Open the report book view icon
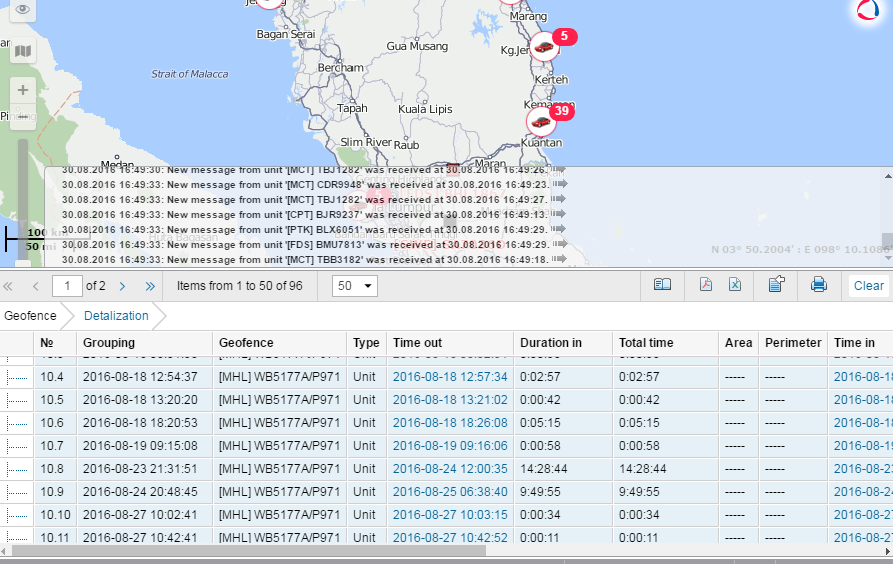The height and width of the screenshot is (564, 893). 662,285
